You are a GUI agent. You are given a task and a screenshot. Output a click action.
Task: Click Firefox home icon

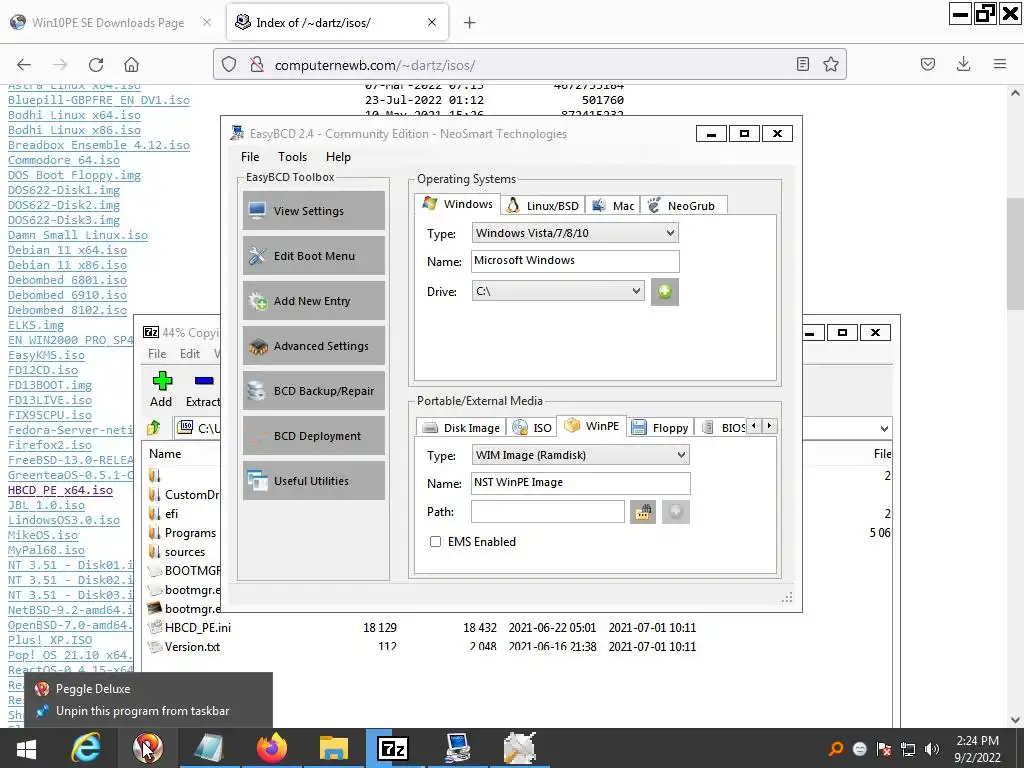coord(131,65)
